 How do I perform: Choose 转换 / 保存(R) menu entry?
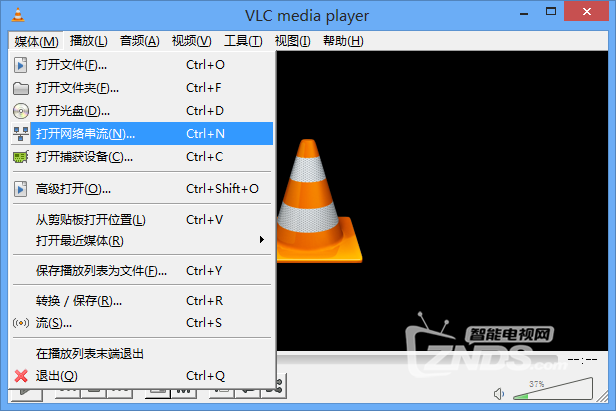point(141,301)
